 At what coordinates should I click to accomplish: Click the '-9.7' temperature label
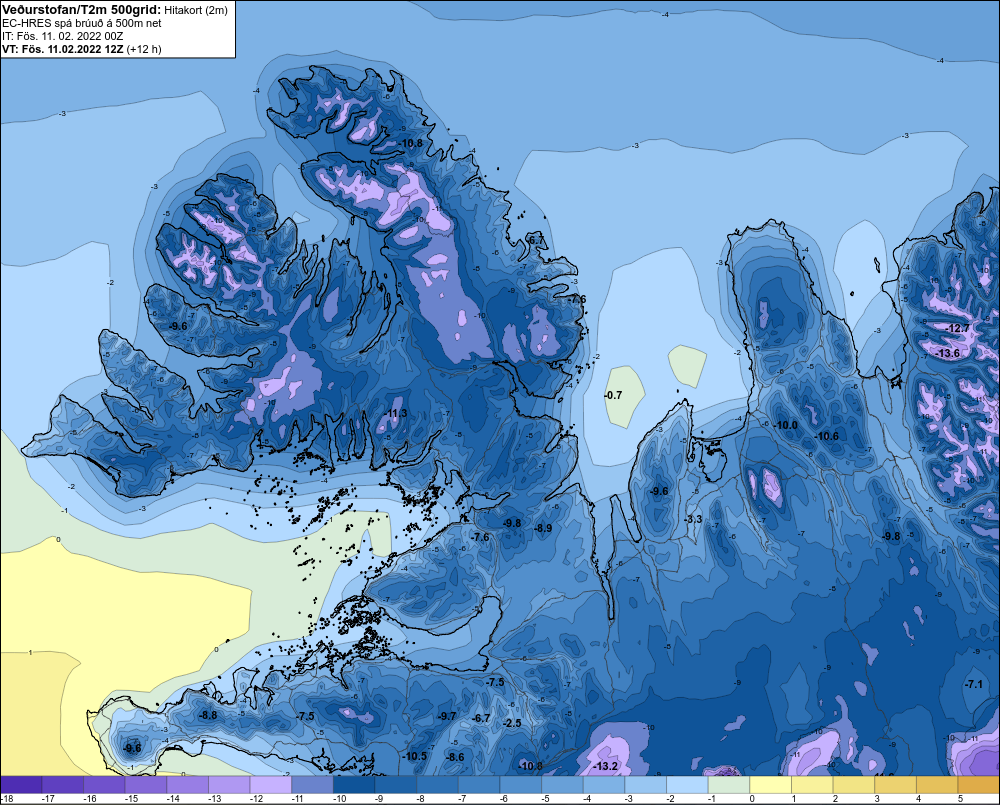pos(447,716)
